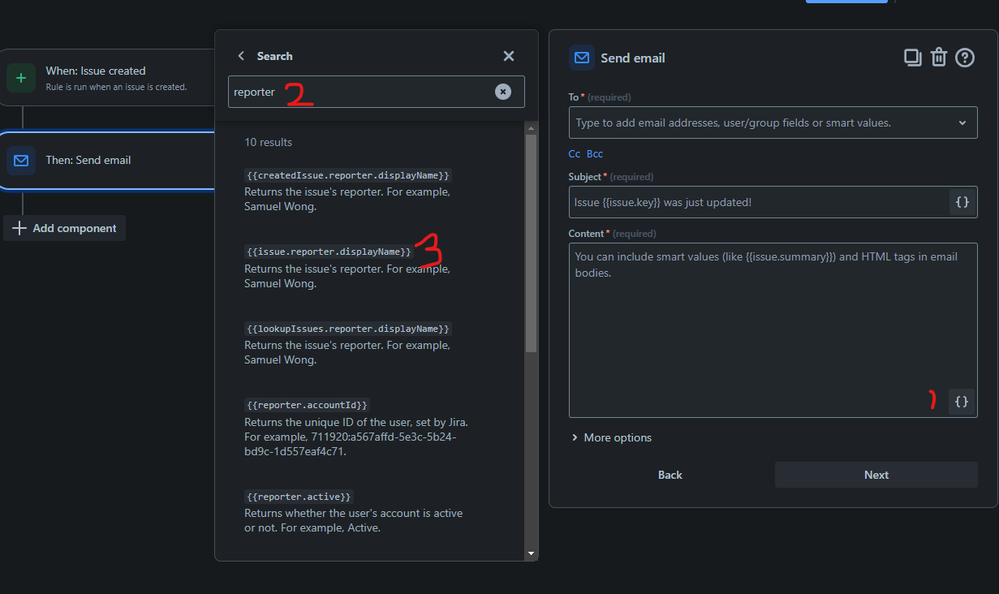Click the {} icon in the Content field

point(960,401)
